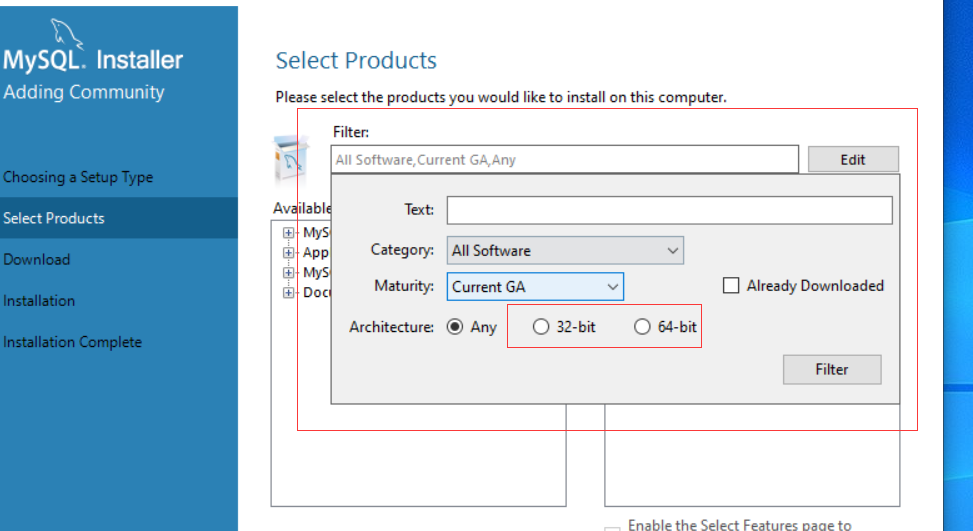Click the Adding Community subtitle
Image resolution: width=973 pixels, height=531 pixels.
tap(83, 92)
